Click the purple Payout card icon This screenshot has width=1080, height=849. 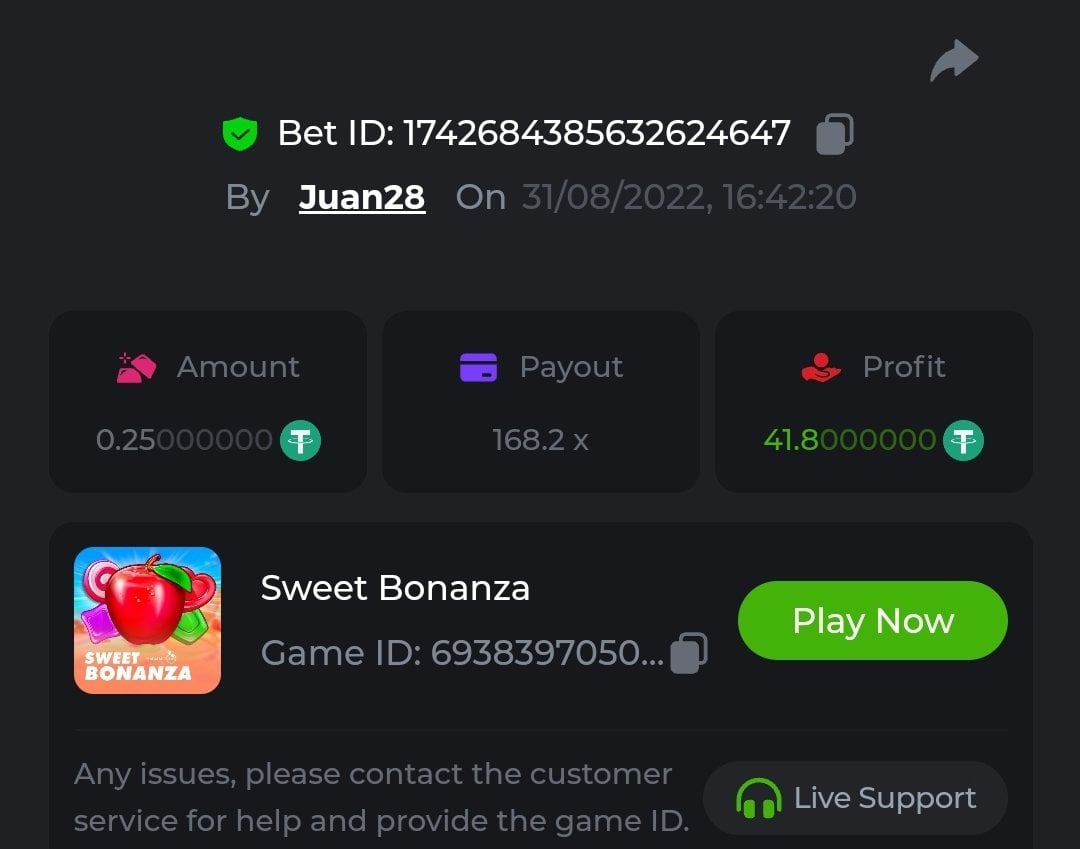(478, 367)
